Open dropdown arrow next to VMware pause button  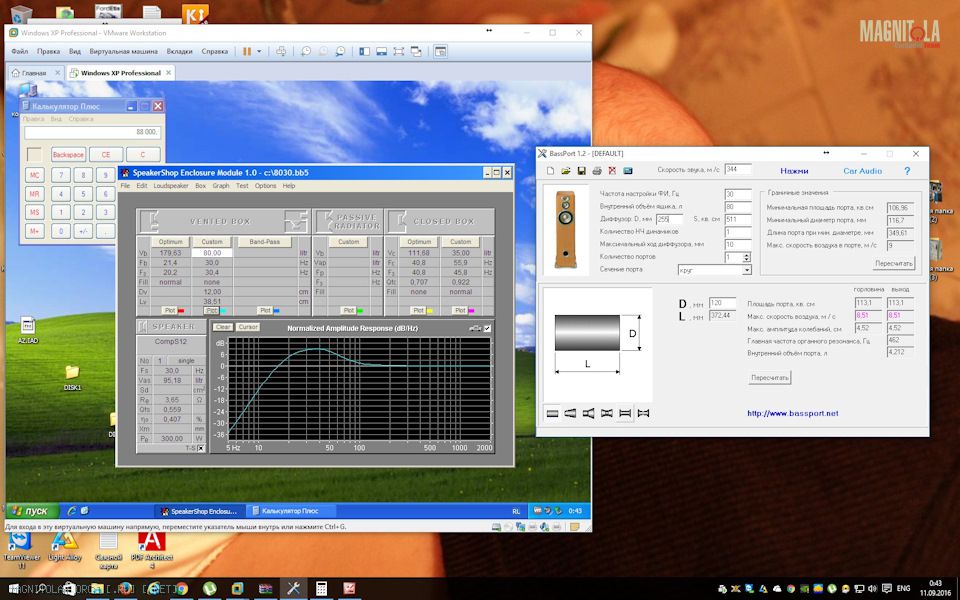tap(260, 51)
